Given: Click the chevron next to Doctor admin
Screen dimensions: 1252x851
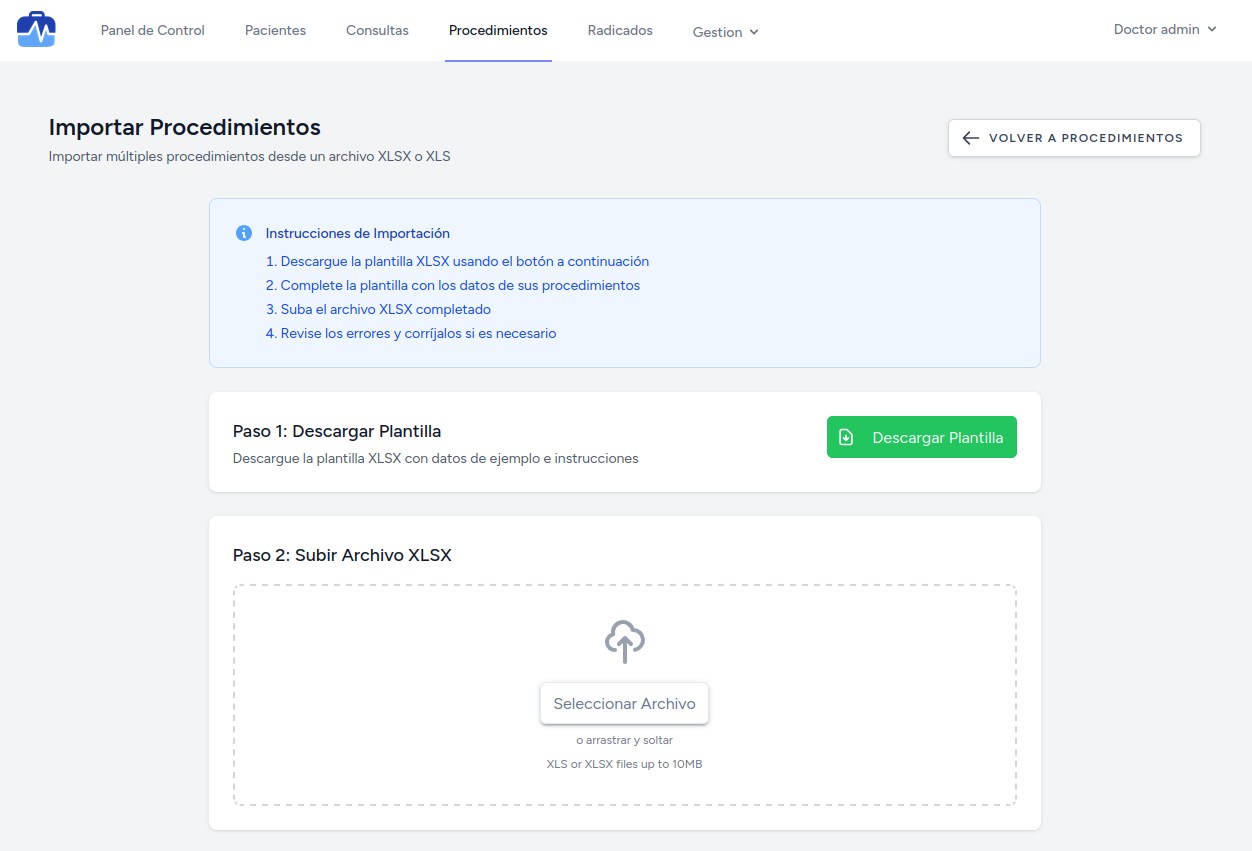Looking at the screenshot, I should 1212,30.
